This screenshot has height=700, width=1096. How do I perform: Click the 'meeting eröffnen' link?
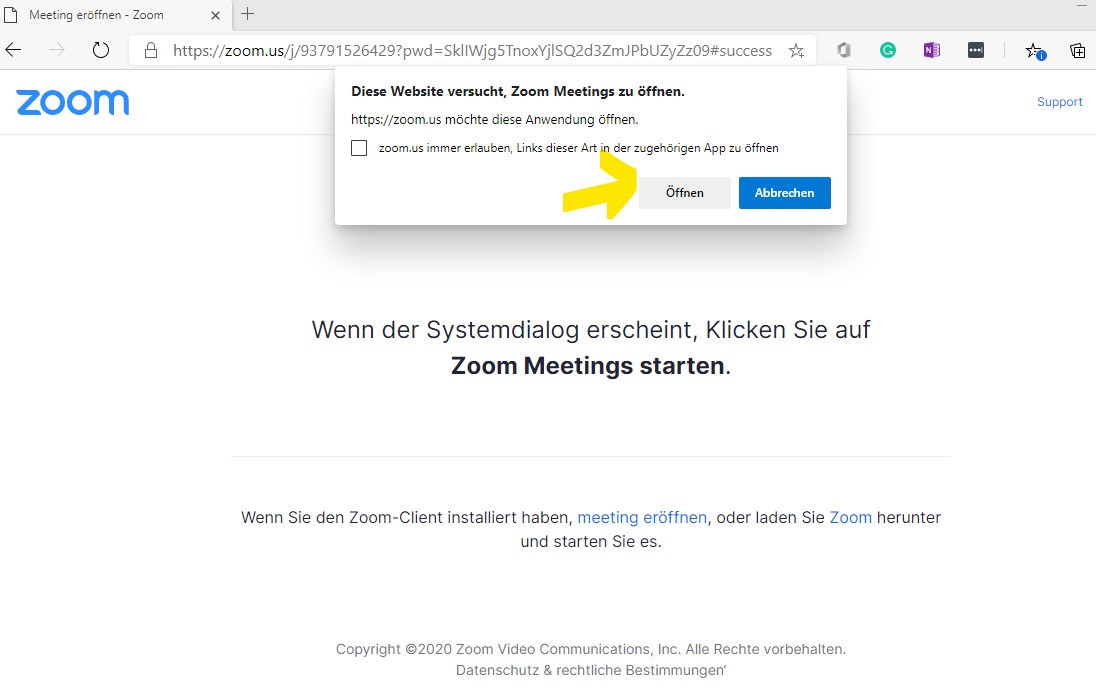pyautogui.click(x=642, y=517)
